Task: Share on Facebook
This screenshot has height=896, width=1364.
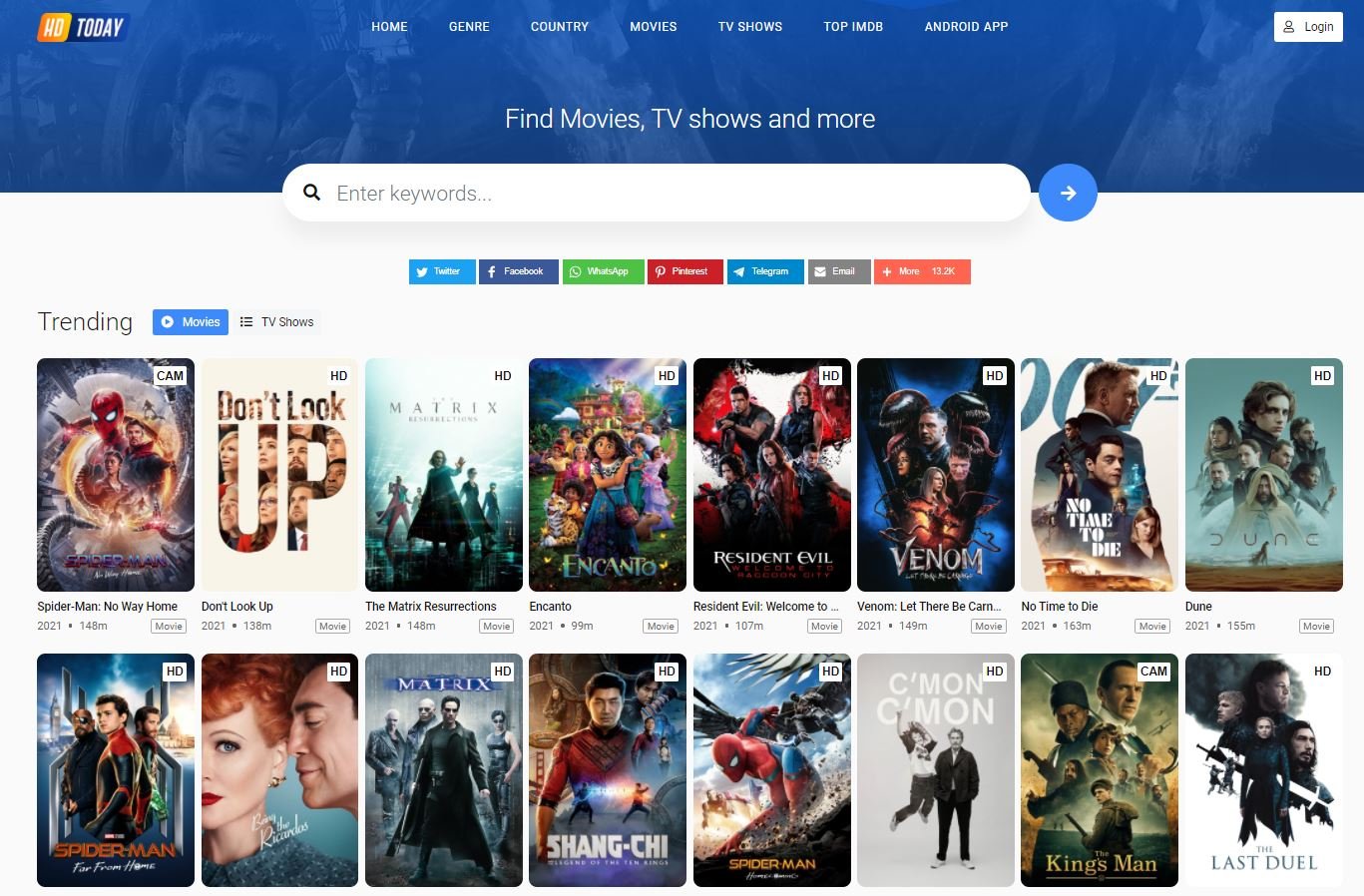Action: (x=518, y=271)
